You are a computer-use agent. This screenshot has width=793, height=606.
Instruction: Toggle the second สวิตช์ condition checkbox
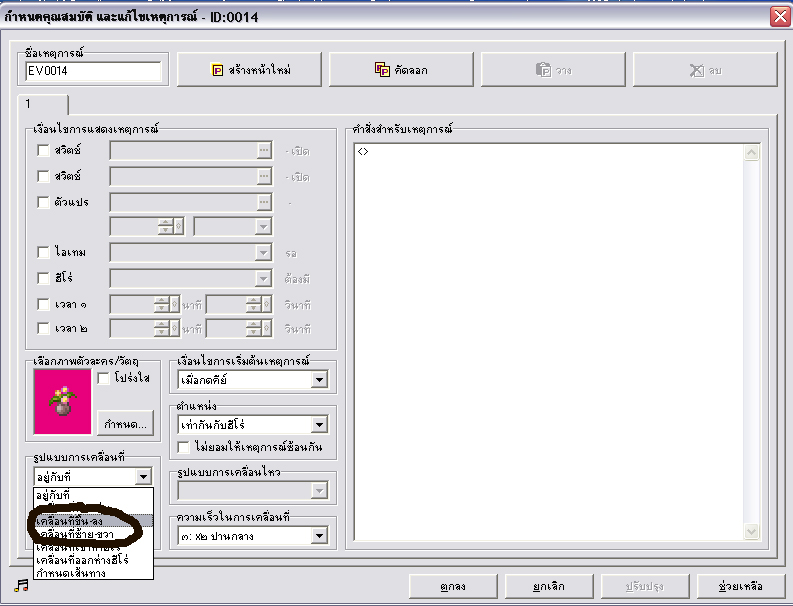click(x=43, y=176)
